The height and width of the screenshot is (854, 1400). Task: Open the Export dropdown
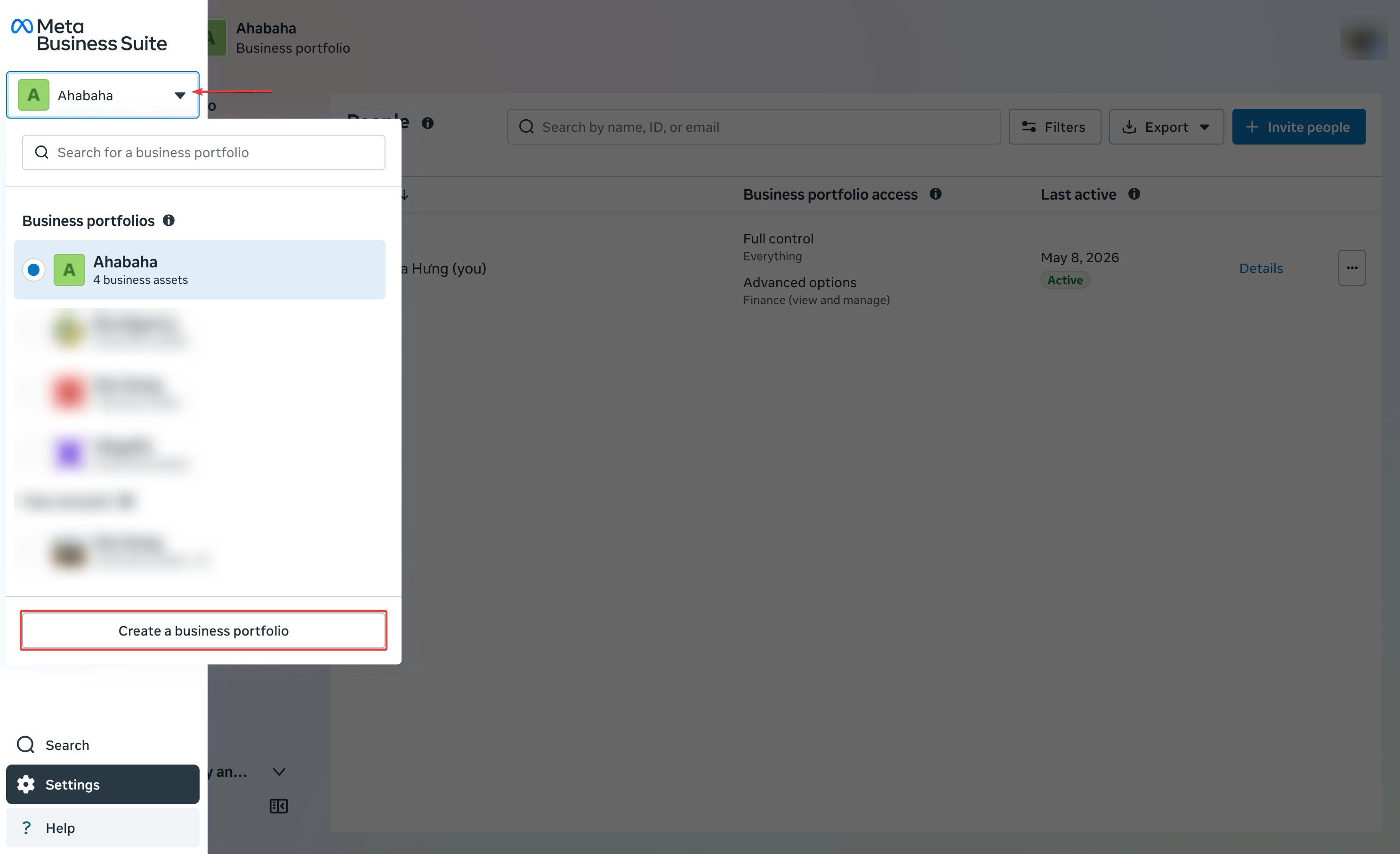click(x=1167, y=127)
